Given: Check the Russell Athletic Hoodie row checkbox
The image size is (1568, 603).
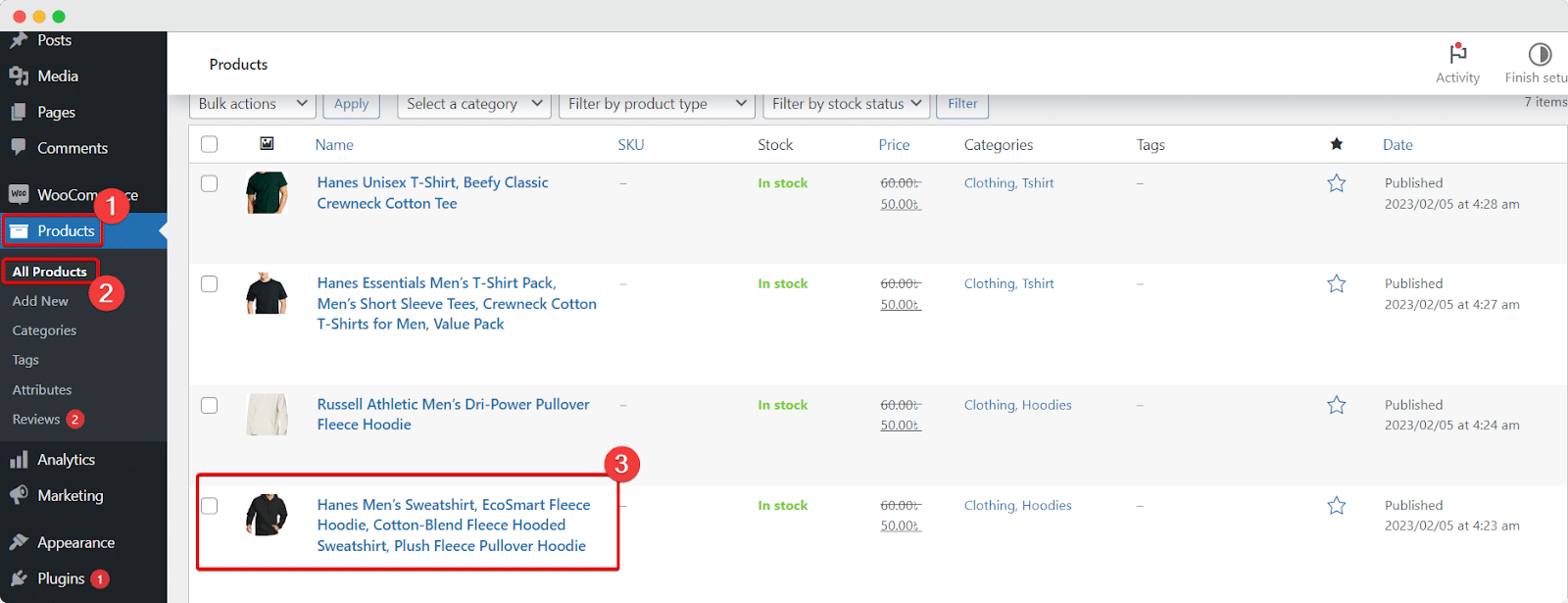Looking at the screenshot, I should pyautogui.click(x=209, y=405).
